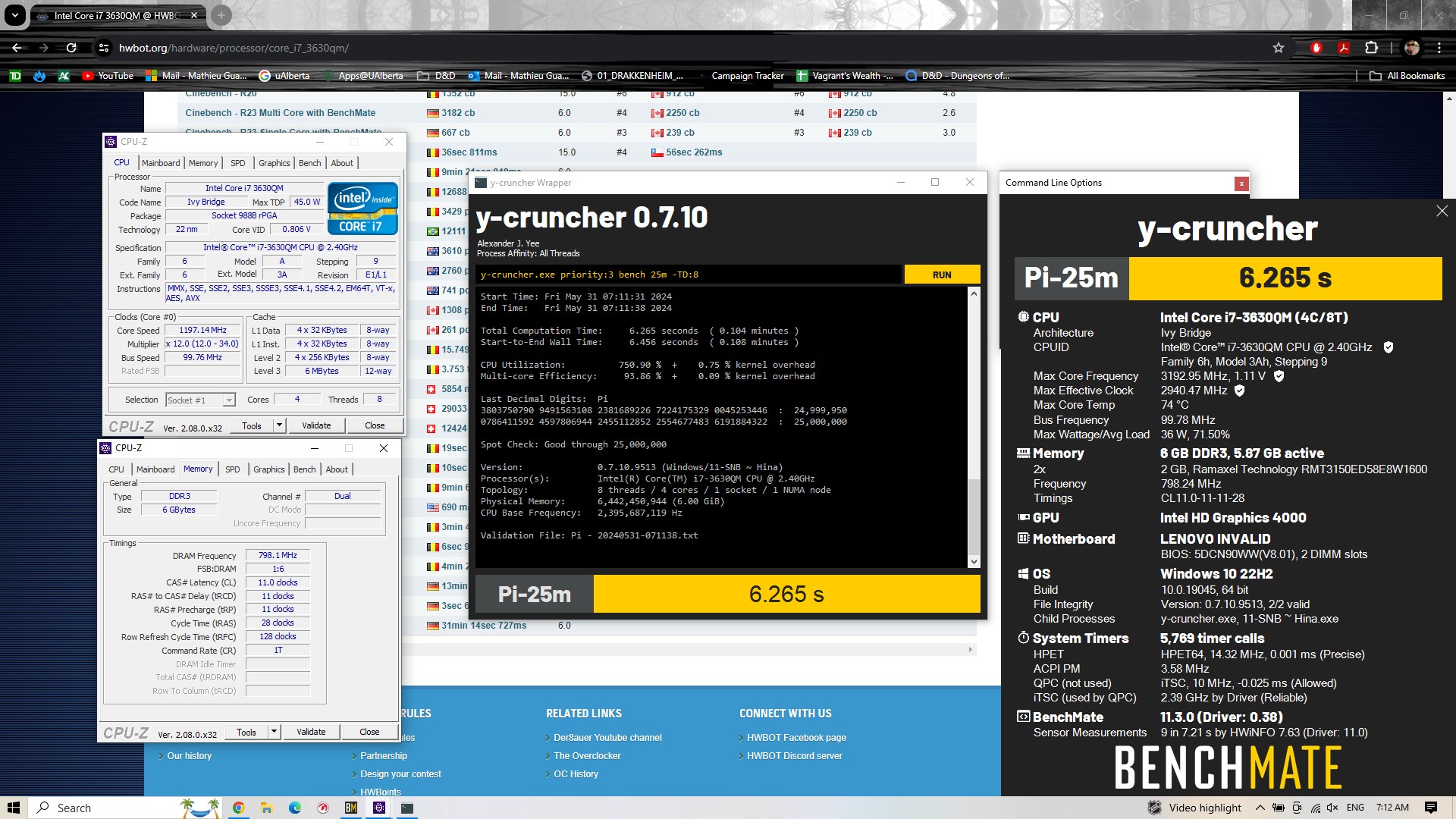Viewport: 1456px width, 819px height.
Task: Open SPD tab in lower CPU-Z
Action: (233, 469)
